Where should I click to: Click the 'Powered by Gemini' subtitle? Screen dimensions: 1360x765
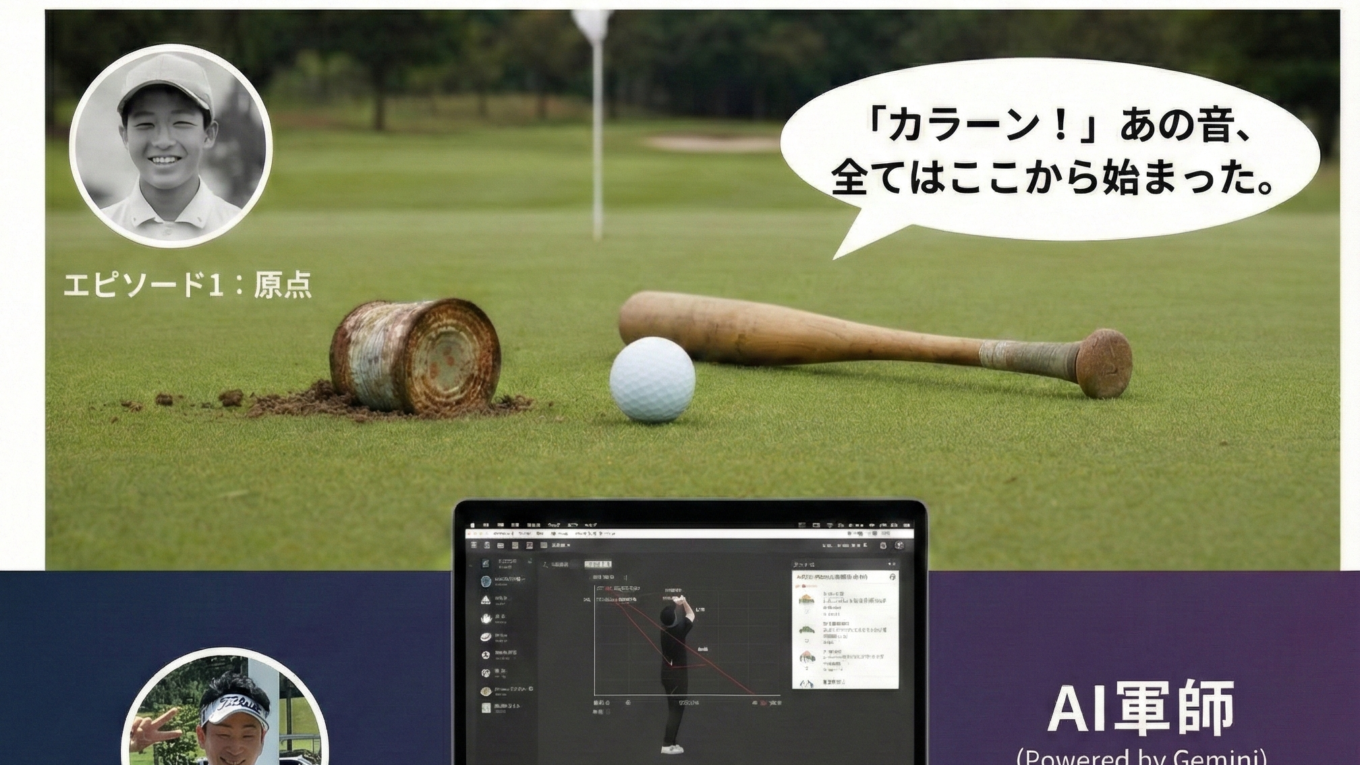click(x=1140, y=755)
